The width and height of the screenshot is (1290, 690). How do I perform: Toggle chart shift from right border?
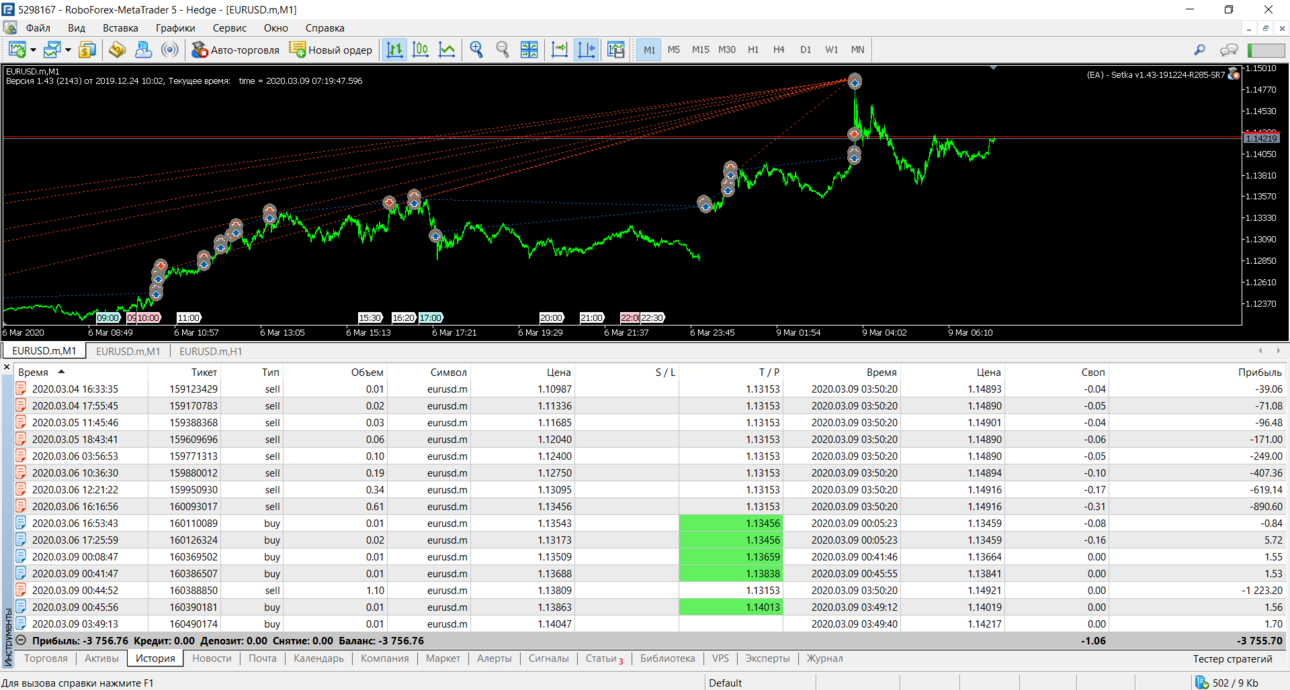coord(586,49)
